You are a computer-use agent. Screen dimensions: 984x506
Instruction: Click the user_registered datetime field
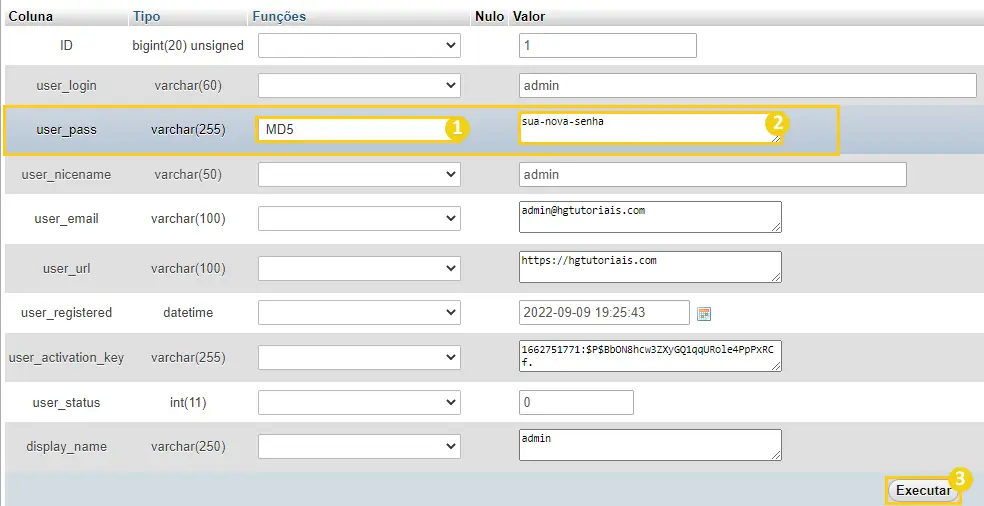(x=604, y=313)
